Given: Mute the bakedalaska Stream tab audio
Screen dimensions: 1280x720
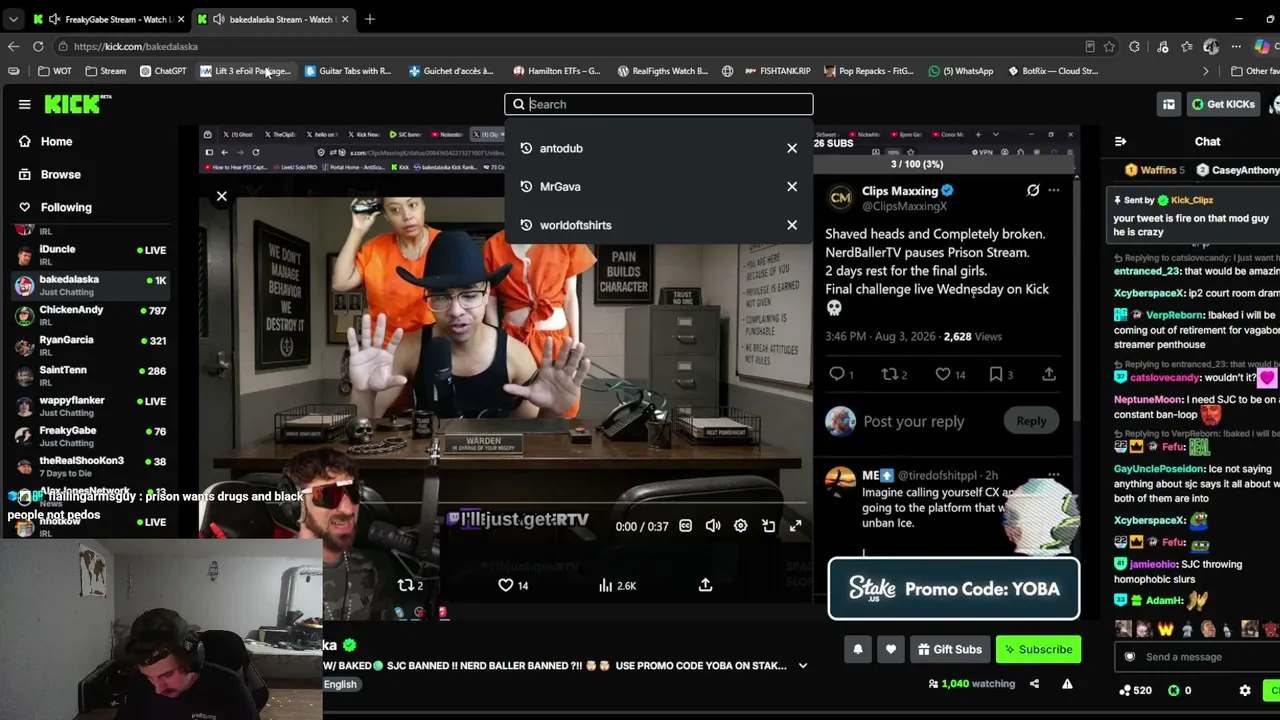Looking at the screenshot, I should click(218, 19).
